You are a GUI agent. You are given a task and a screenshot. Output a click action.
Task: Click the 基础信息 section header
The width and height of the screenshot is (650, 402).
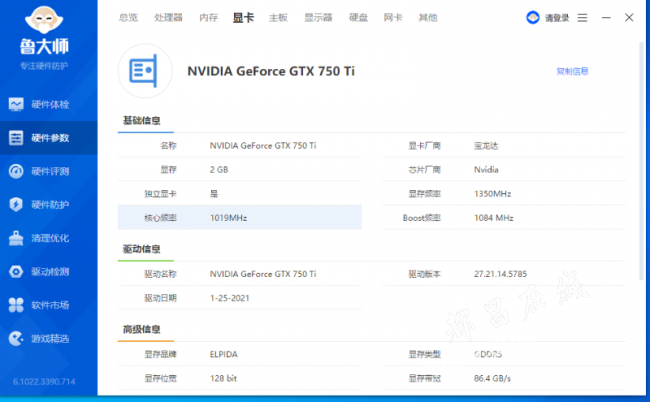[141, 121]
